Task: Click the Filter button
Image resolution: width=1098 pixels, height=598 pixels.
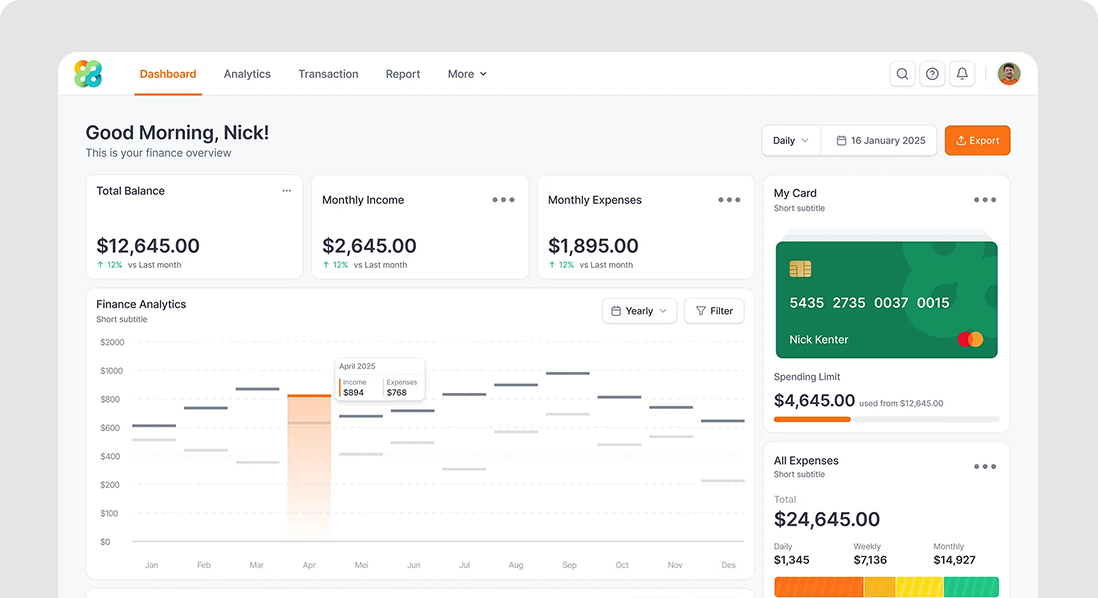Action: (x=714, y=311)
